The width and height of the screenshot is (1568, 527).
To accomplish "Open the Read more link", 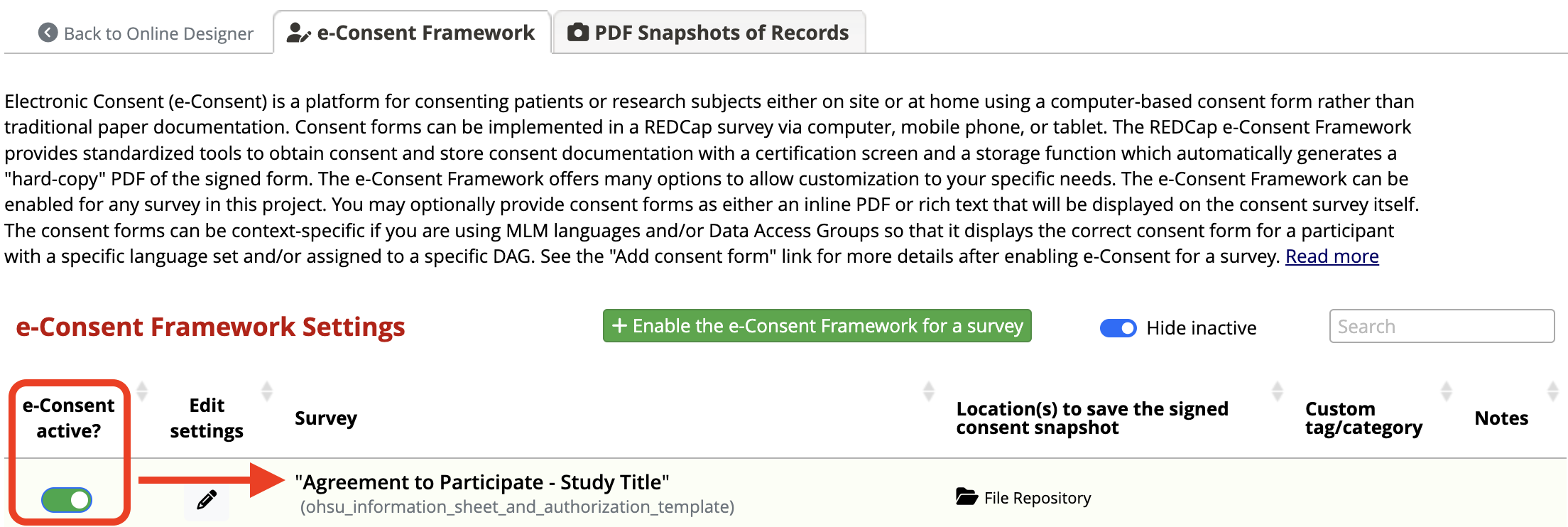I will (x=1332, y=256).
